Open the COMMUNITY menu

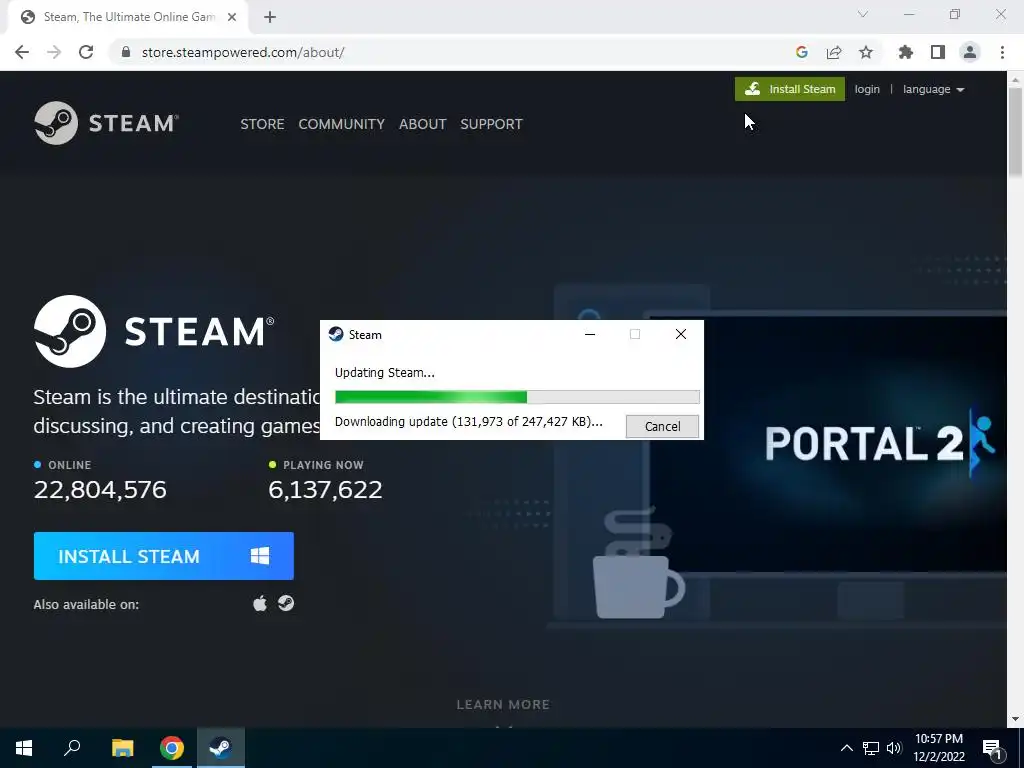(x=342, y=124)
